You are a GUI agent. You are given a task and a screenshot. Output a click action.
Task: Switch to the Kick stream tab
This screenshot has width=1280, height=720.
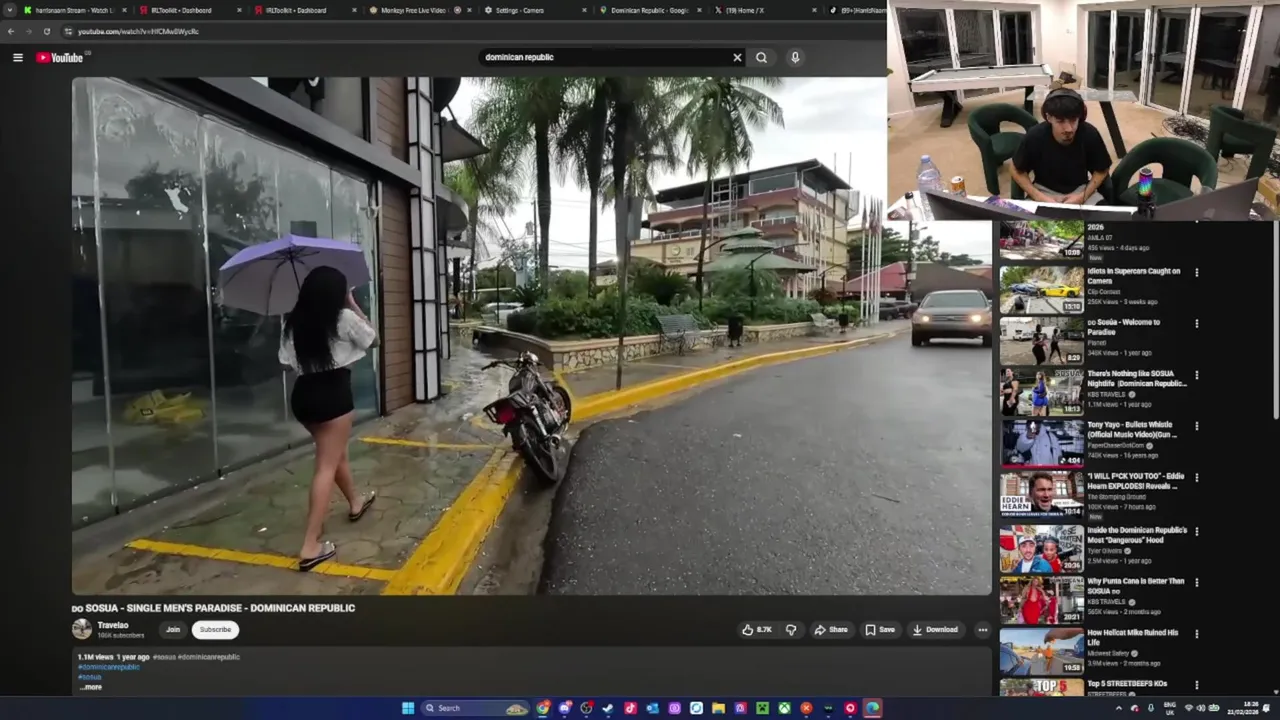point(73,10)
